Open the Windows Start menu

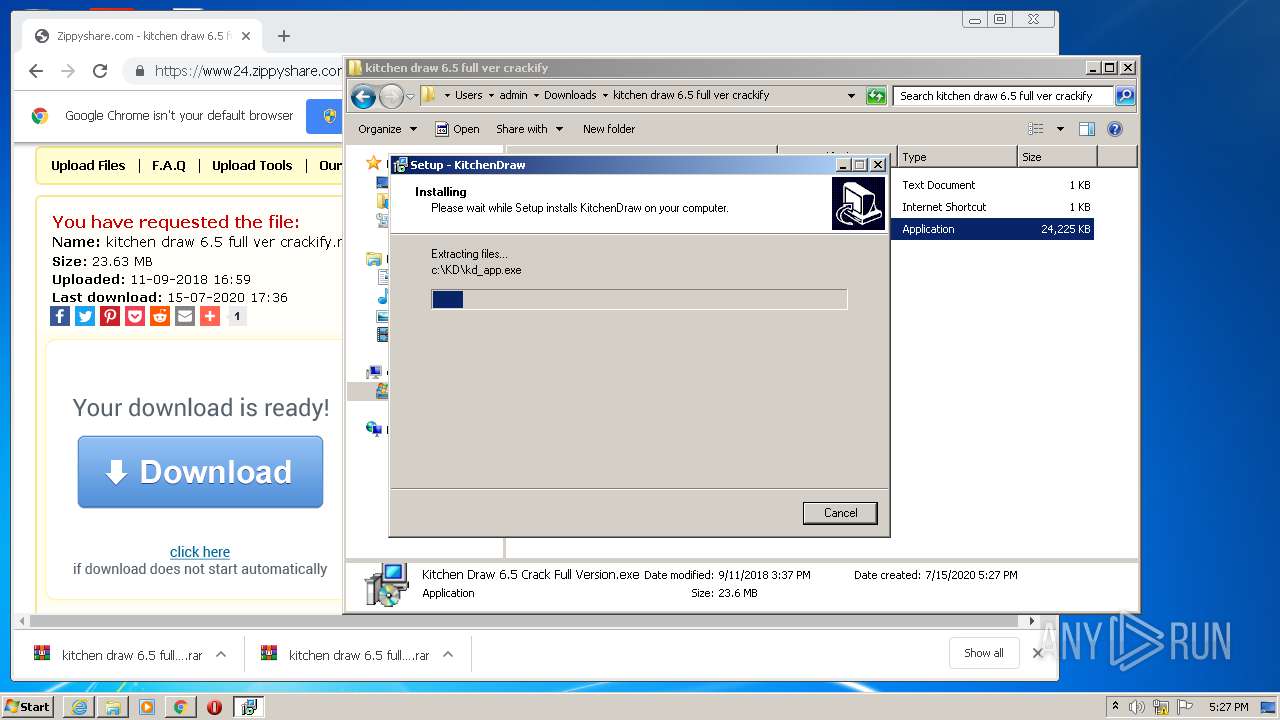tap(28, 707)
